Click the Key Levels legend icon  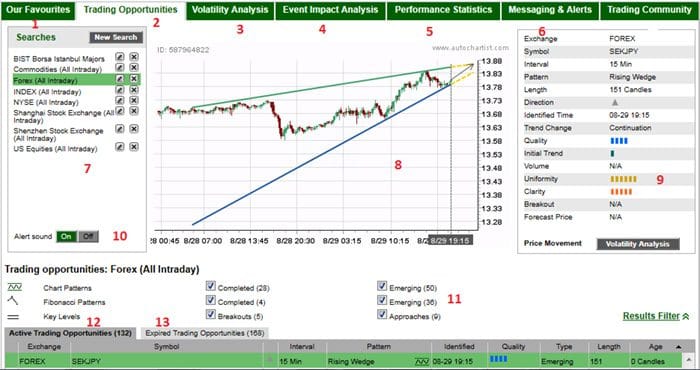point(13,317)
